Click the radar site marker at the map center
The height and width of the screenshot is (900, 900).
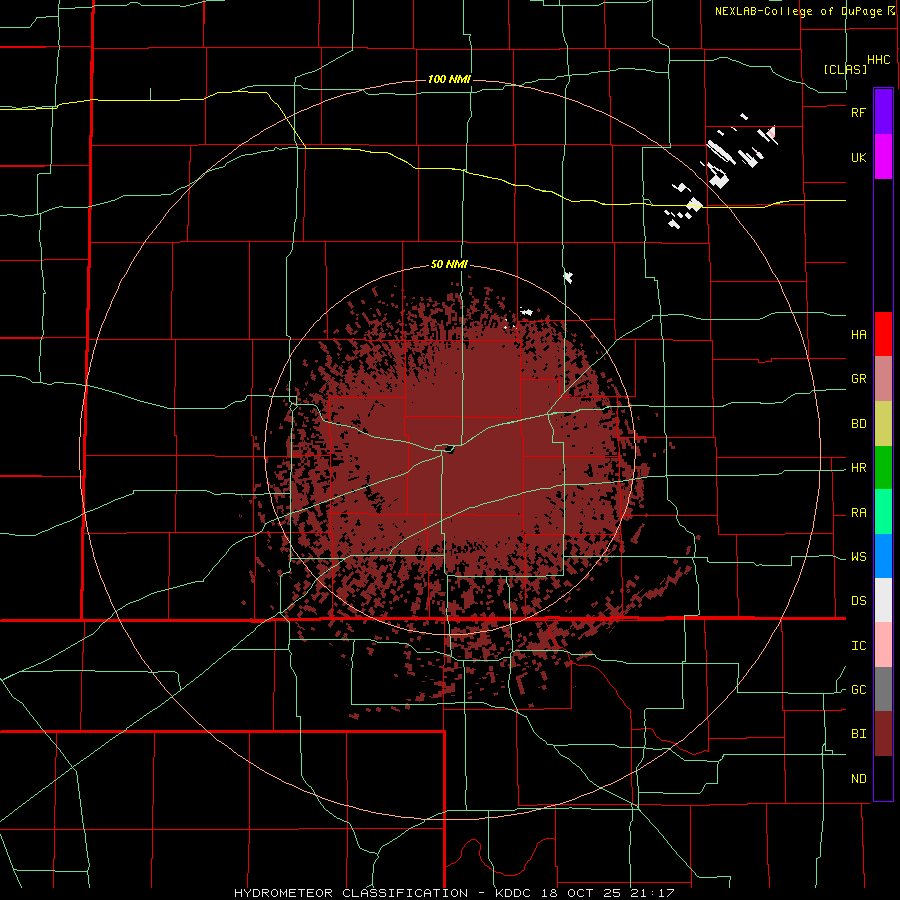click(449, 449)
